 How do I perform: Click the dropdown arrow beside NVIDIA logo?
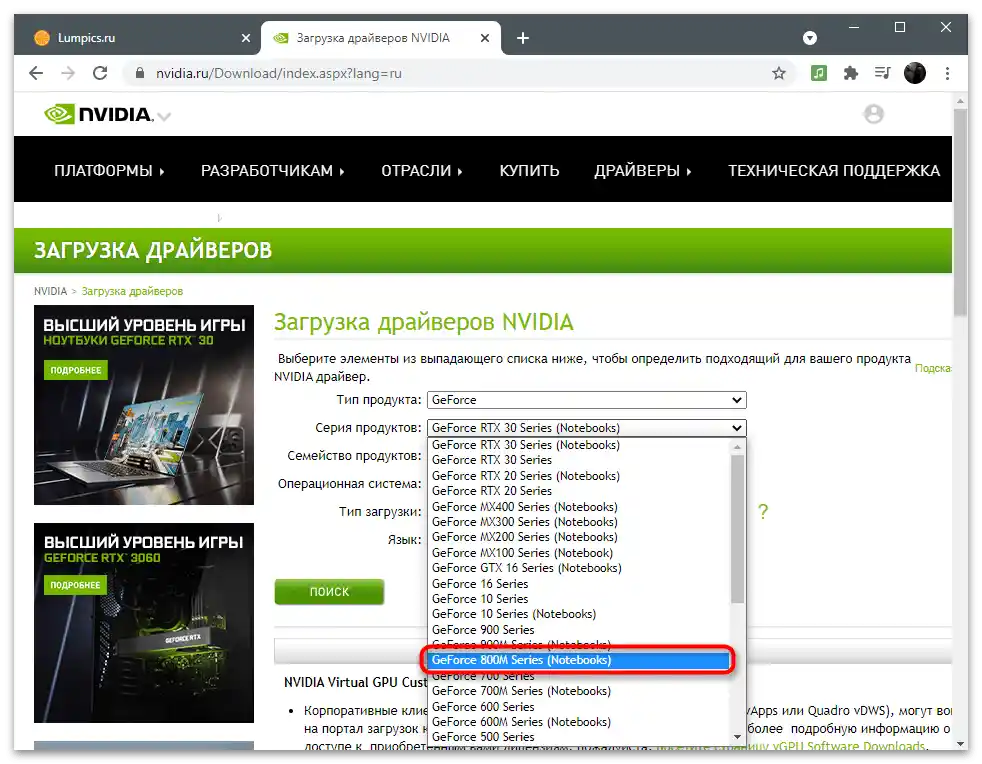[164, 116]
